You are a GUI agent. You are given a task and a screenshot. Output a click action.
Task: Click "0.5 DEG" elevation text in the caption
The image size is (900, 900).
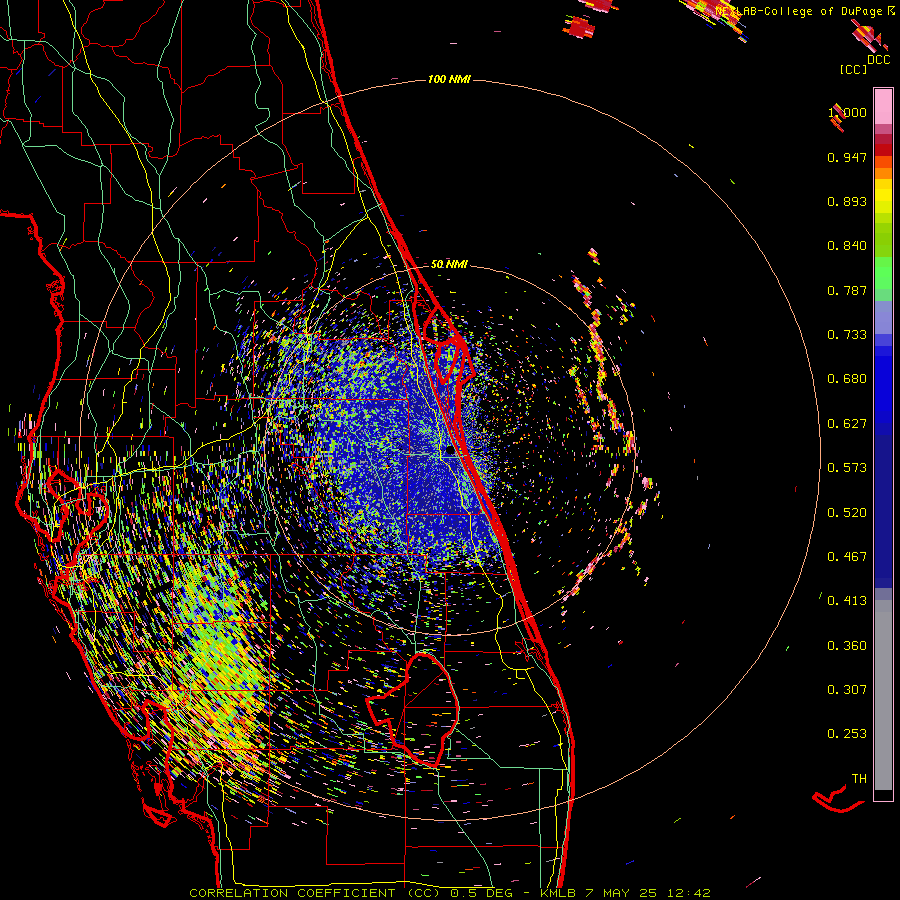(x=483, y=893)
